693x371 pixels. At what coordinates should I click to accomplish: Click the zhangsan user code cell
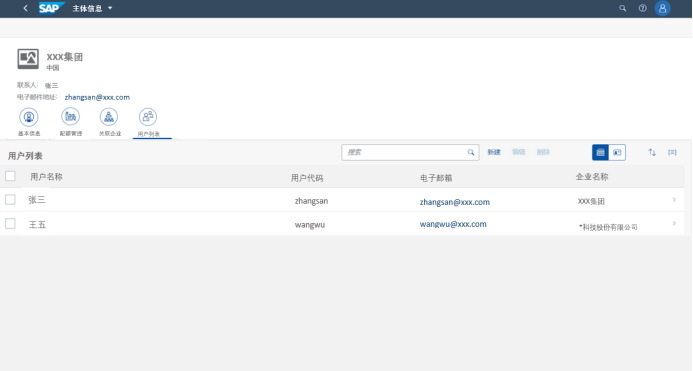[311, 201]
